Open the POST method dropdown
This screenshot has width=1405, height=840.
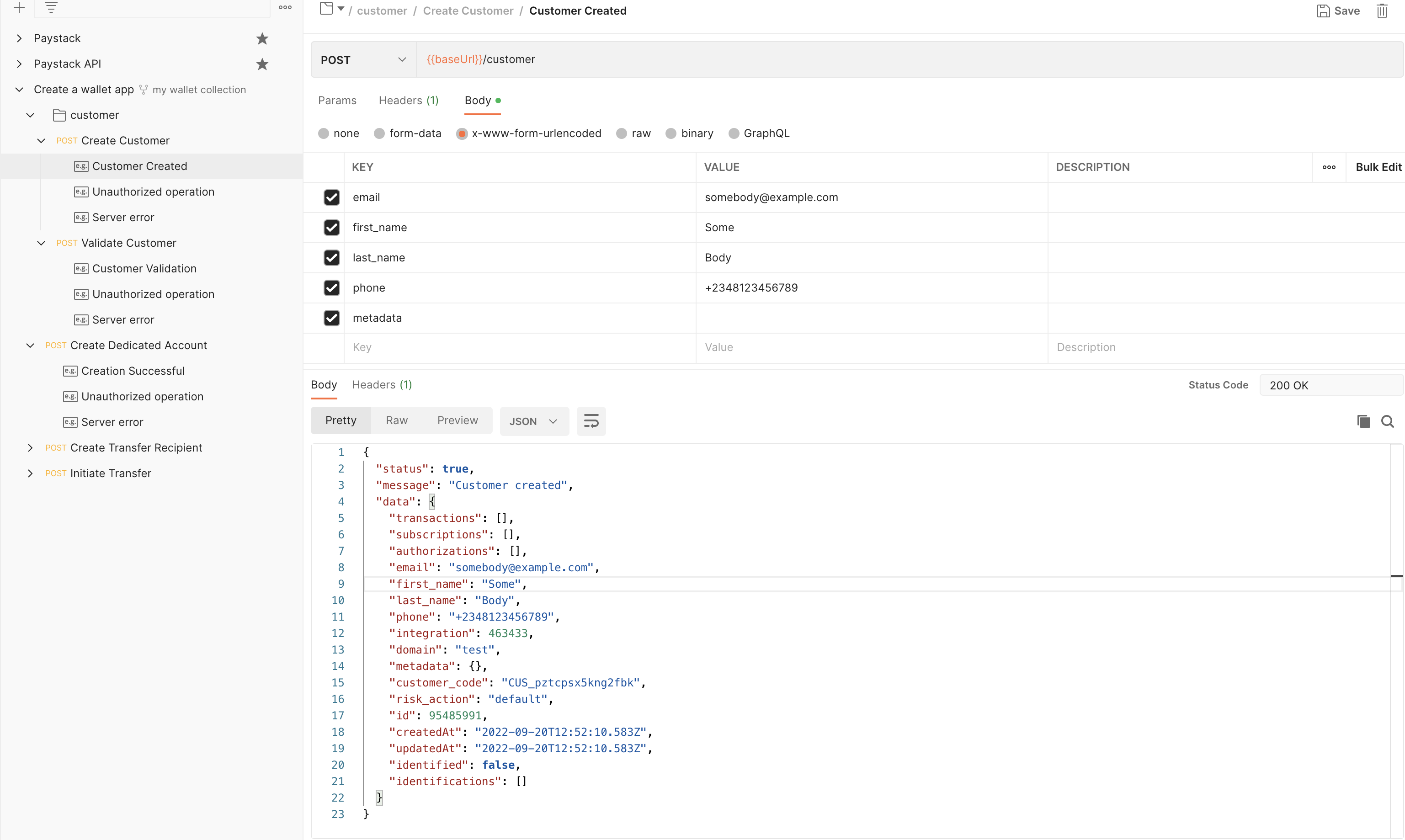363,59
